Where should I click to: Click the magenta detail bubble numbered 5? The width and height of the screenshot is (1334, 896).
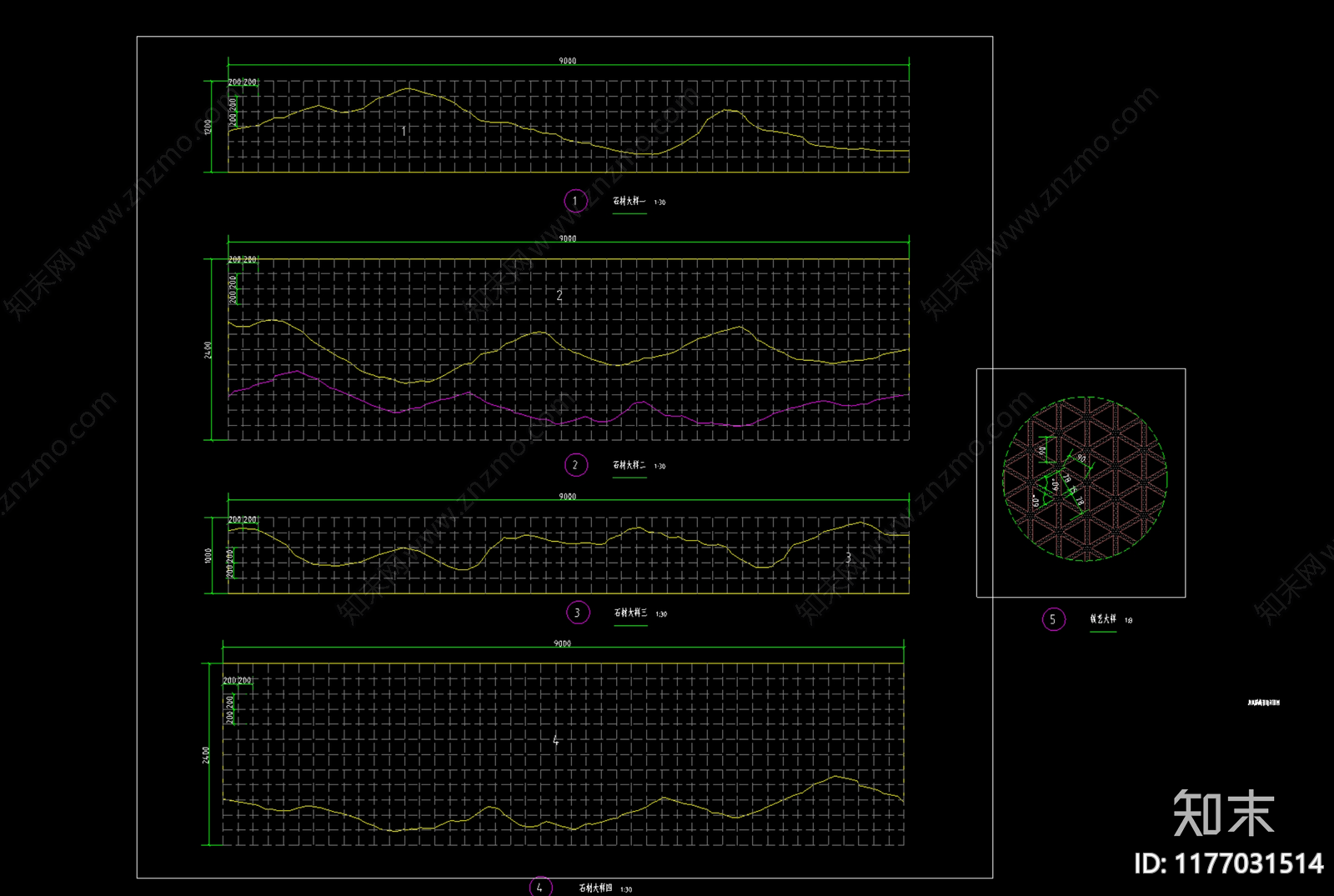pos(1053,619)
